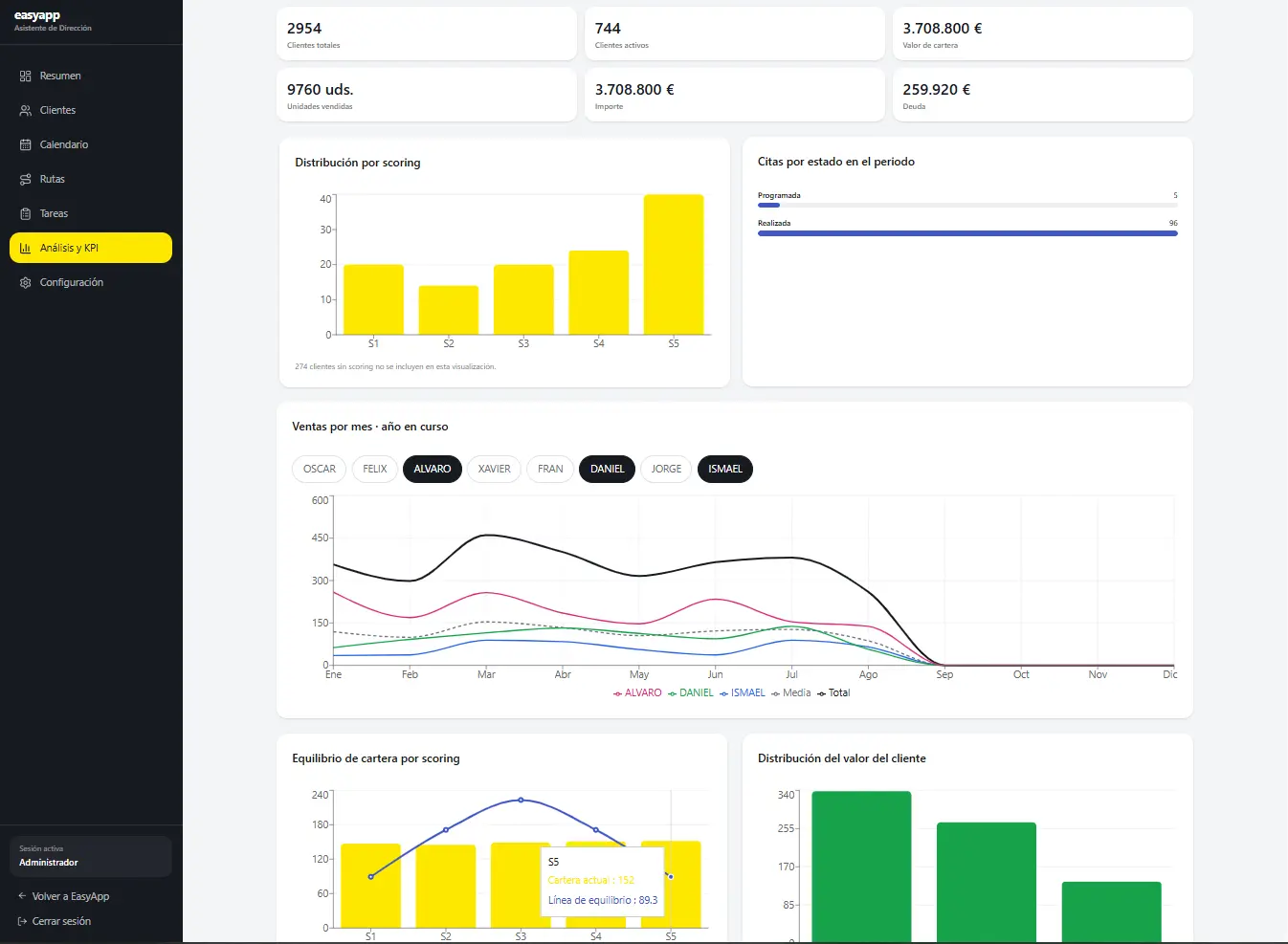Screen dimensions: 1288x944
Task: Enable the OSCAR sales filter chip
Action: coord(320,469)
